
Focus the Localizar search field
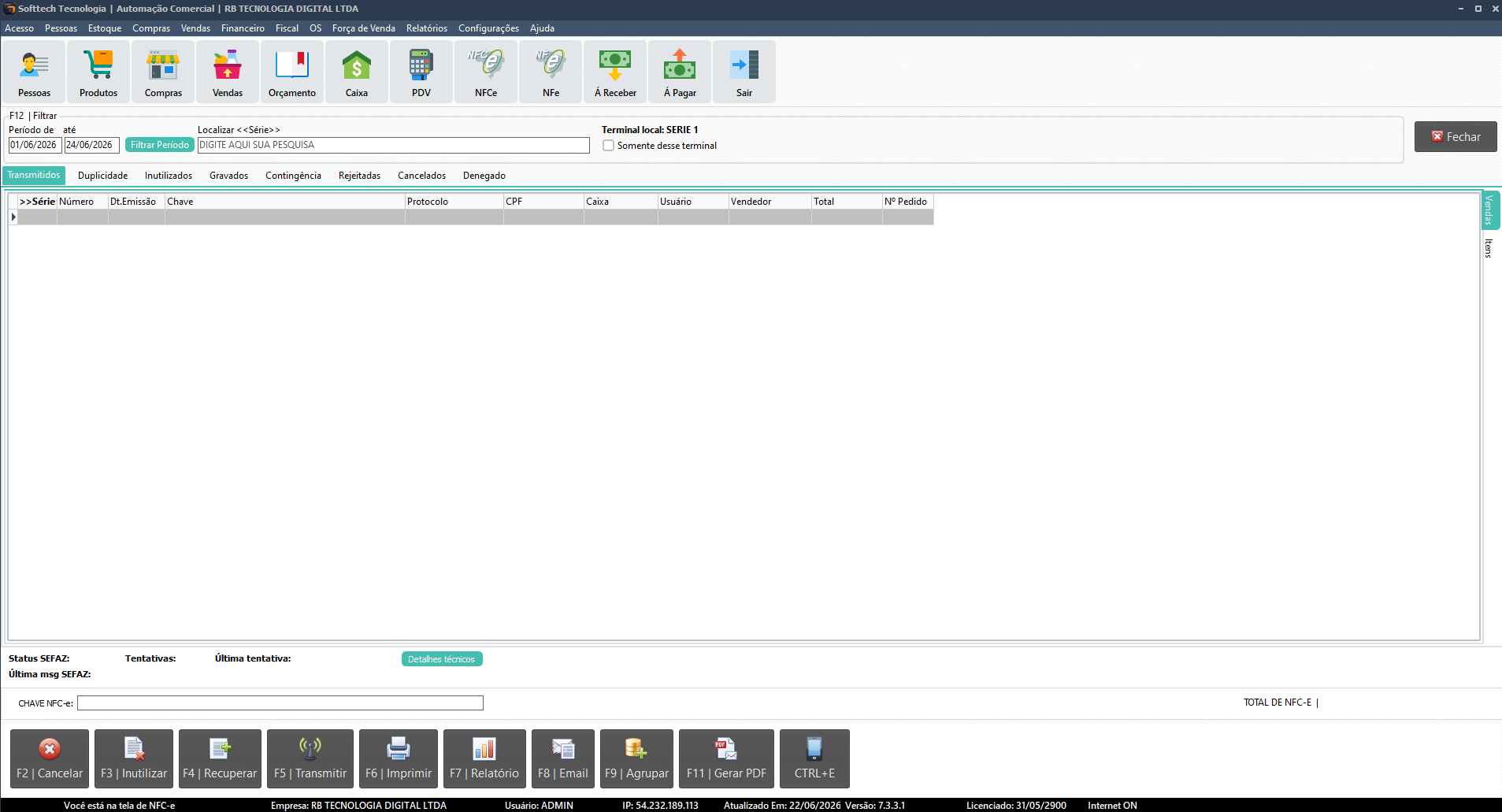(393, 145)
